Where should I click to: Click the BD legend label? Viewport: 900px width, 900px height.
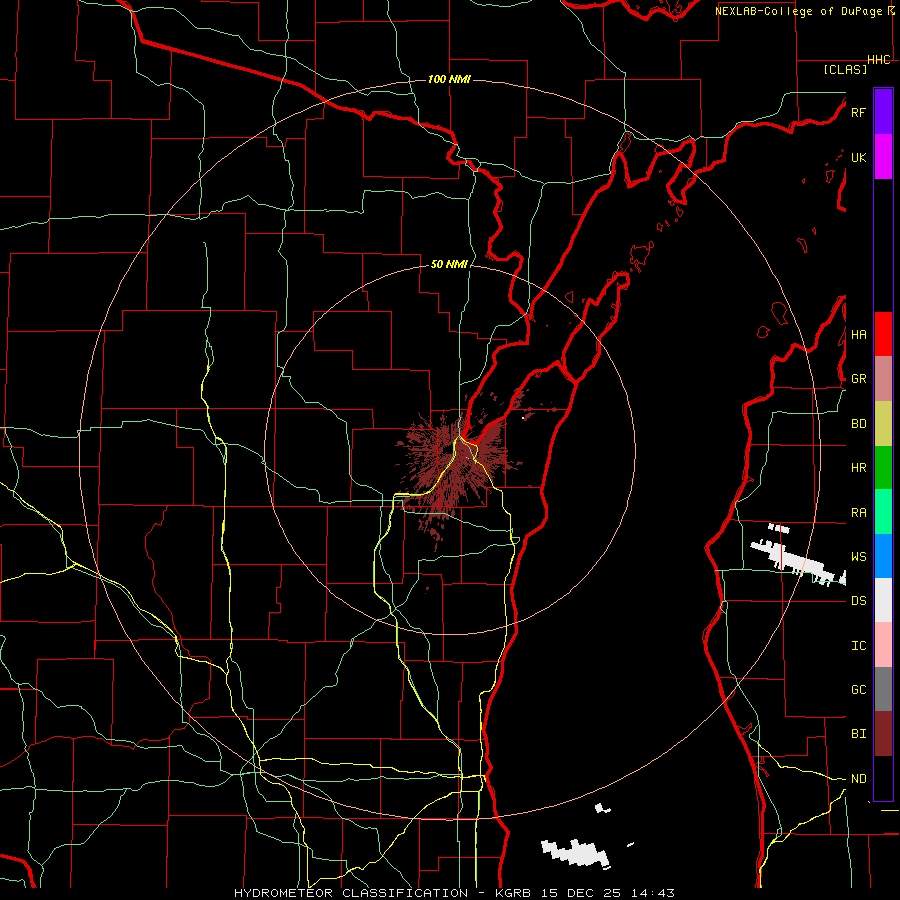tap(858, 424)
